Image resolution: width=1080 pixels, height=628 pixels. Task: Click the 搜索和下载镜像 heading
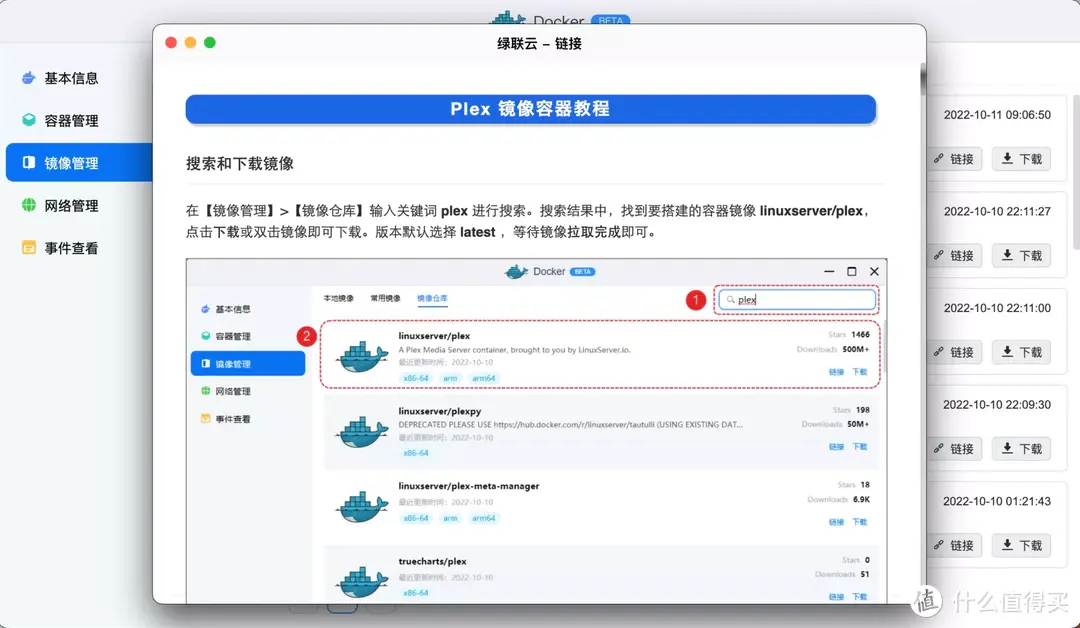point(240,164)
